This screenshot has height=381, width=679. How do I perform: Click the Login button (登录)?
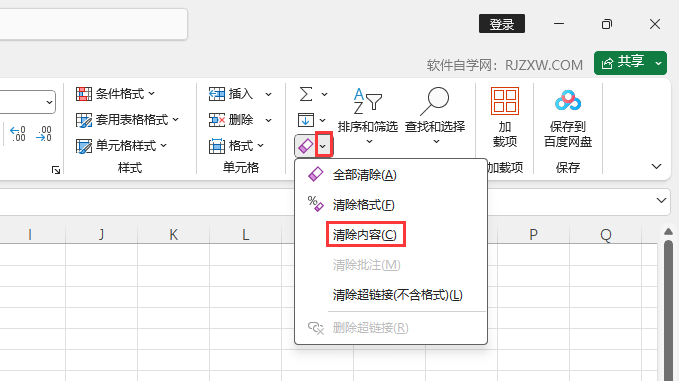coord(502,24)
